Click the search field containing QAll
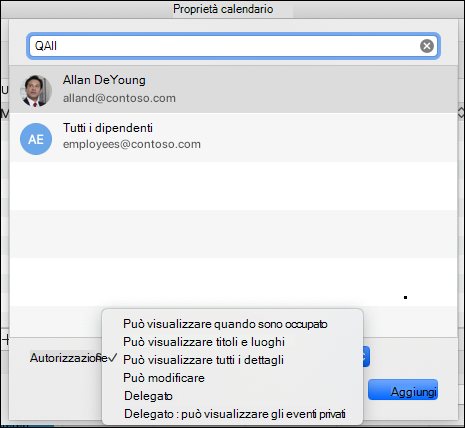The width and height of the screenshot is (465, 428). coord(233,46)
